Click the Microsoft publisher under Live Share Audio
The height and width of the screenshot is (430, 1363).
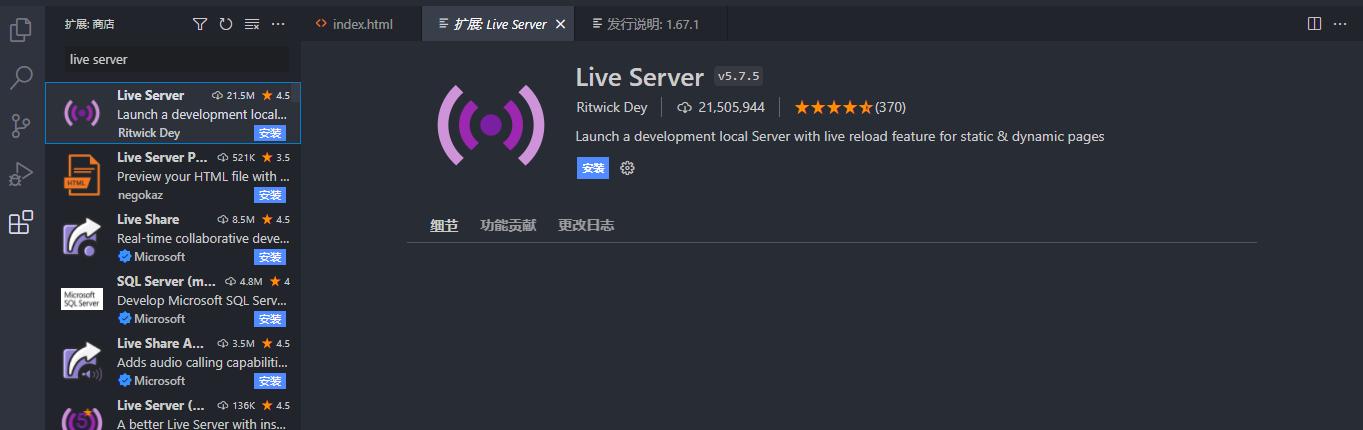(152, 381)
